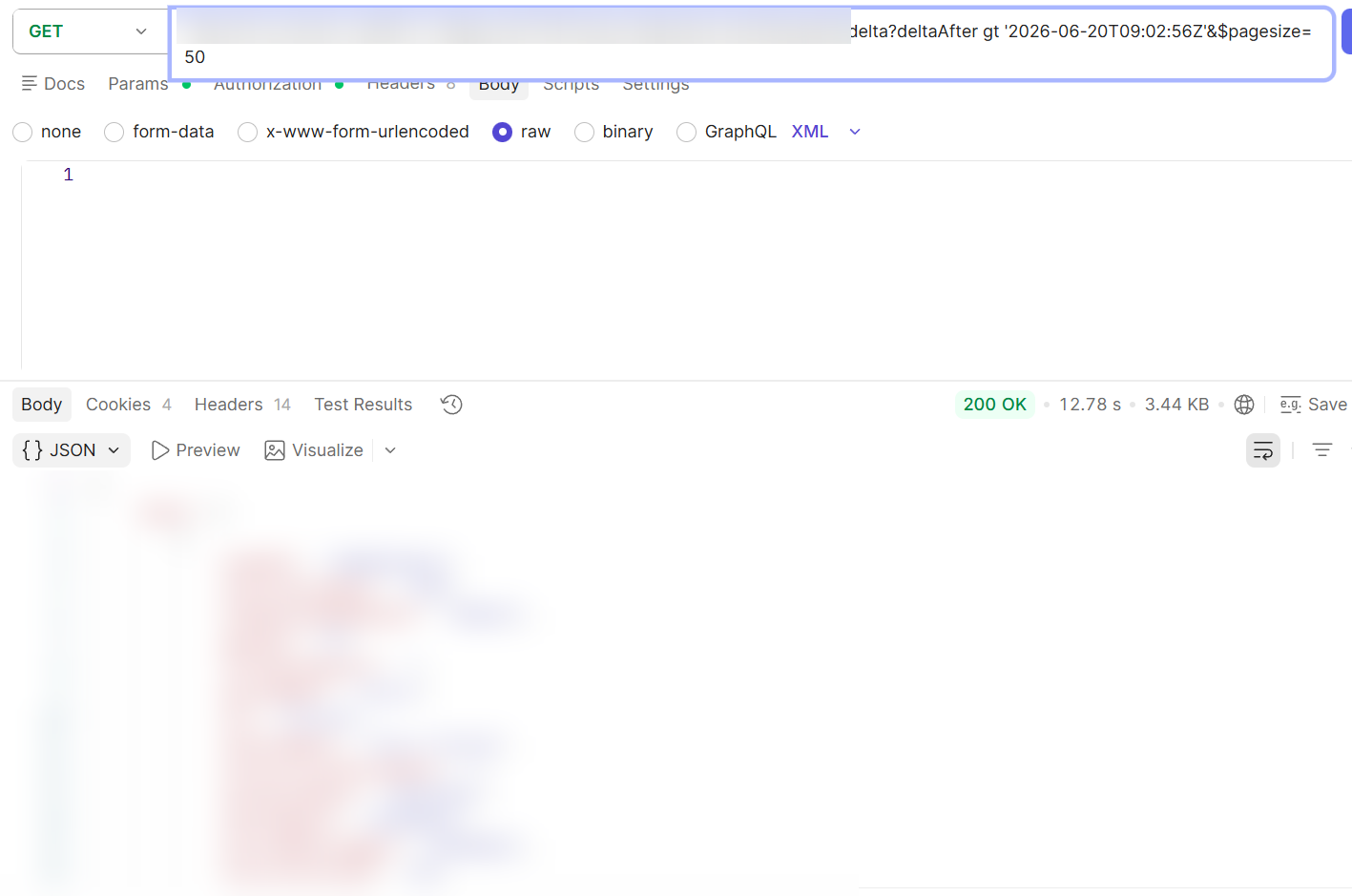Open Visualize view of response
Screen dimensions: 1352x896
(314, 450)
